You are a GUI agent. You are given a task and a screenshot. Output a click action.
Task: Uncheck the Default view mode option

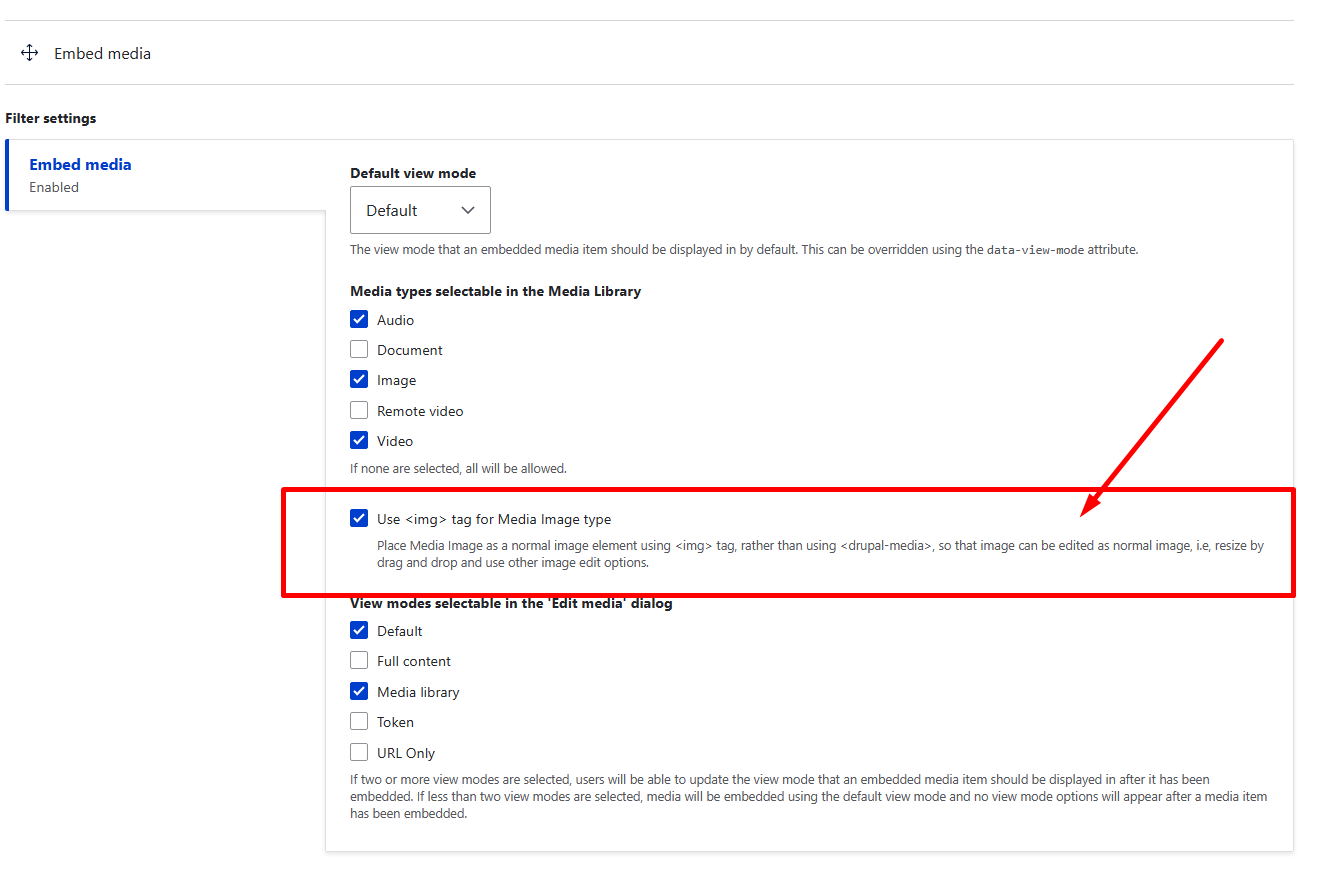pos(359,630)
